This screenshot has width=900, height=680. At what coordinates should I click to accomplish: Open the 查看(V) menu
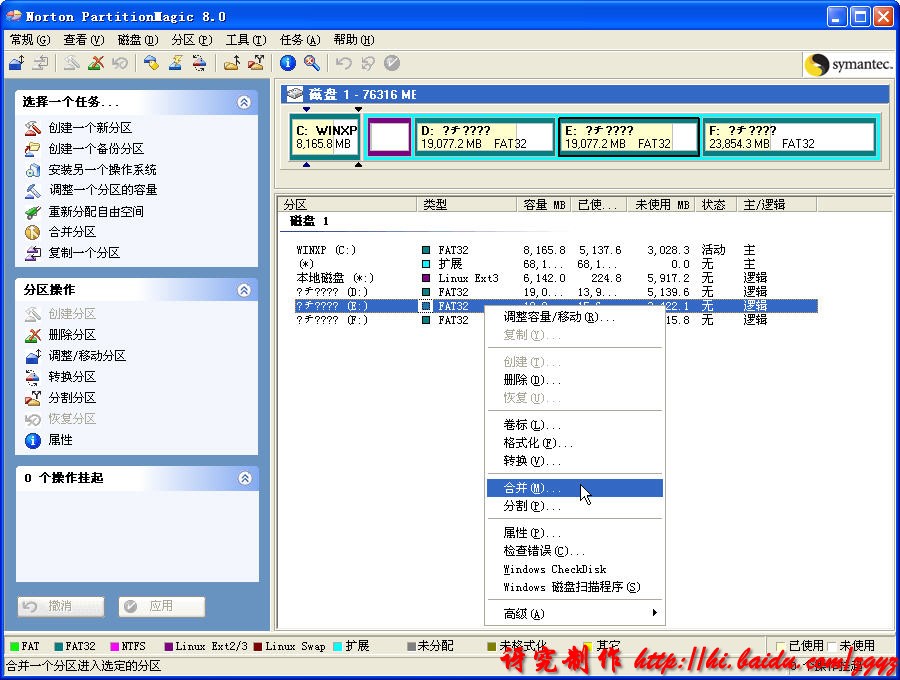[x=84, y=40]
